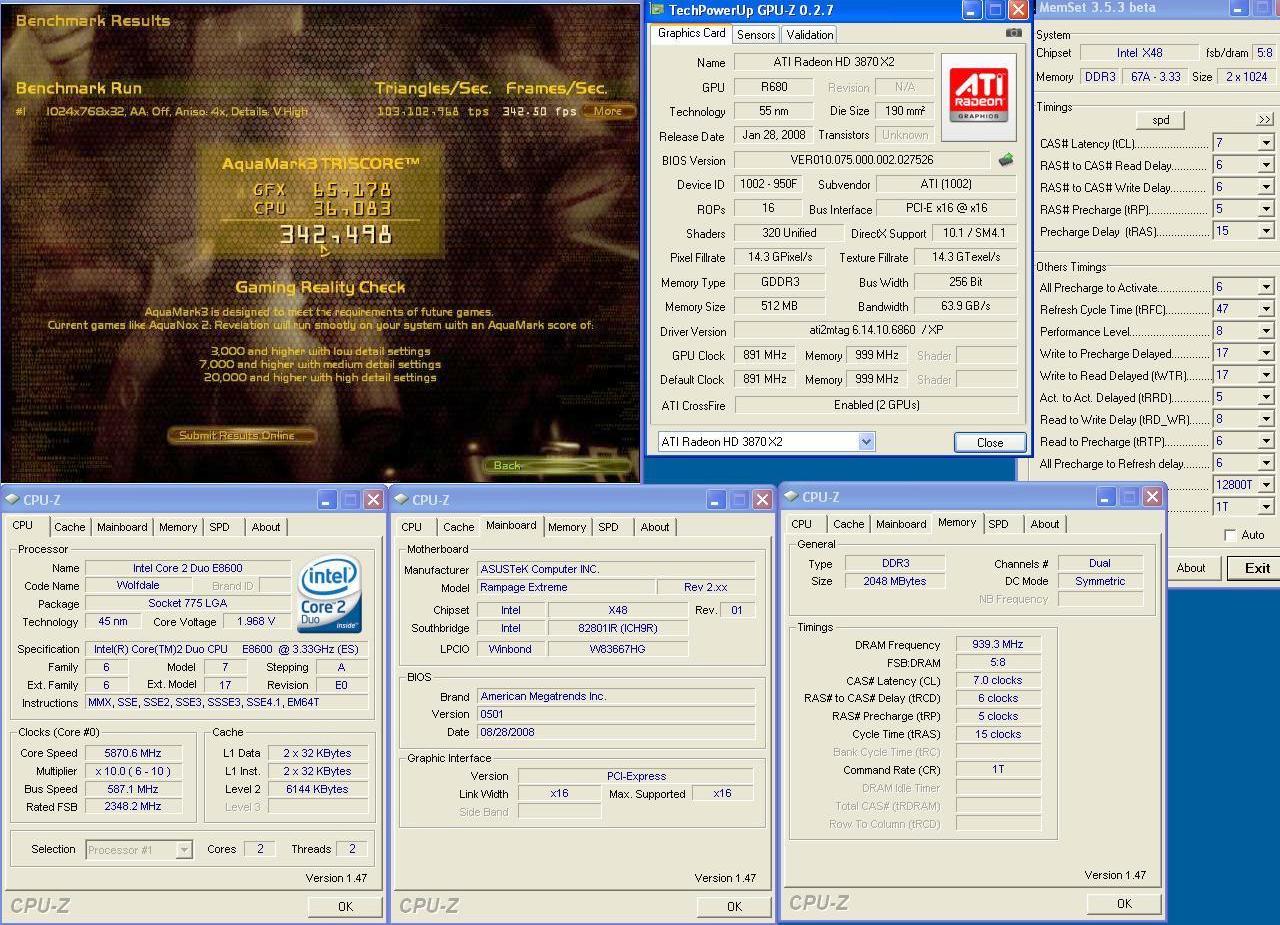Open the Cache tab in the CPU window
This screenshot has width=1280, height=925.
coord(69,527)
